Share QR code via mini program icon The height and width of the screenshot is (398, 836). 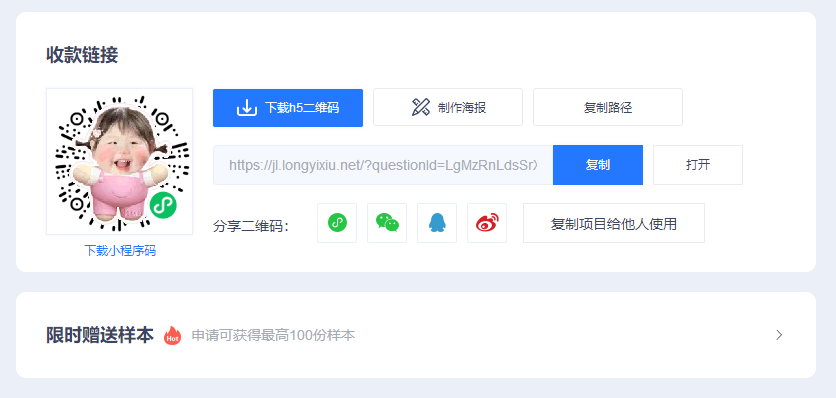(x=337, y=223)
